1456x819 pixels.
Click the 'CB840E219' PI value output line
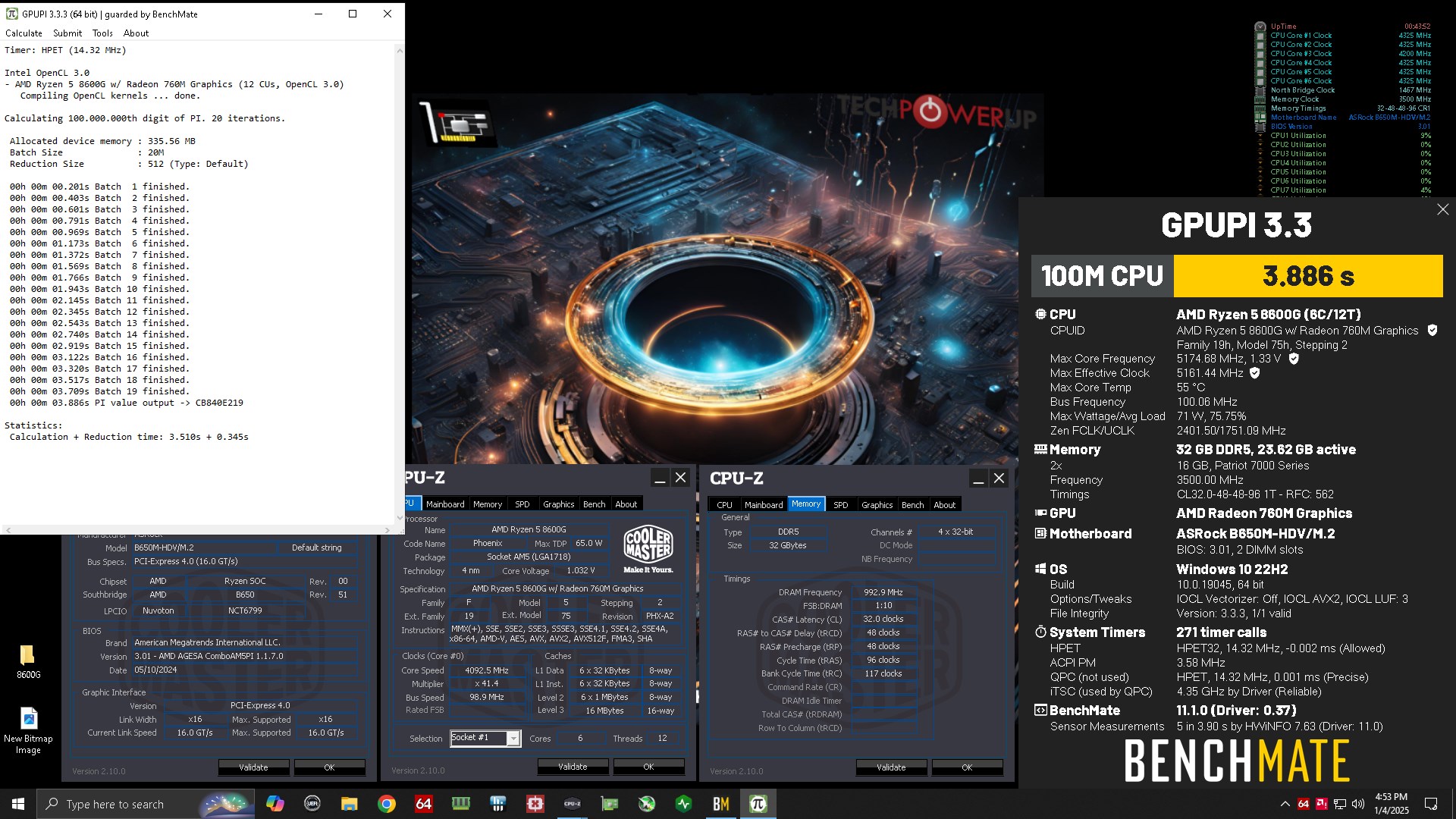(127, 403)
